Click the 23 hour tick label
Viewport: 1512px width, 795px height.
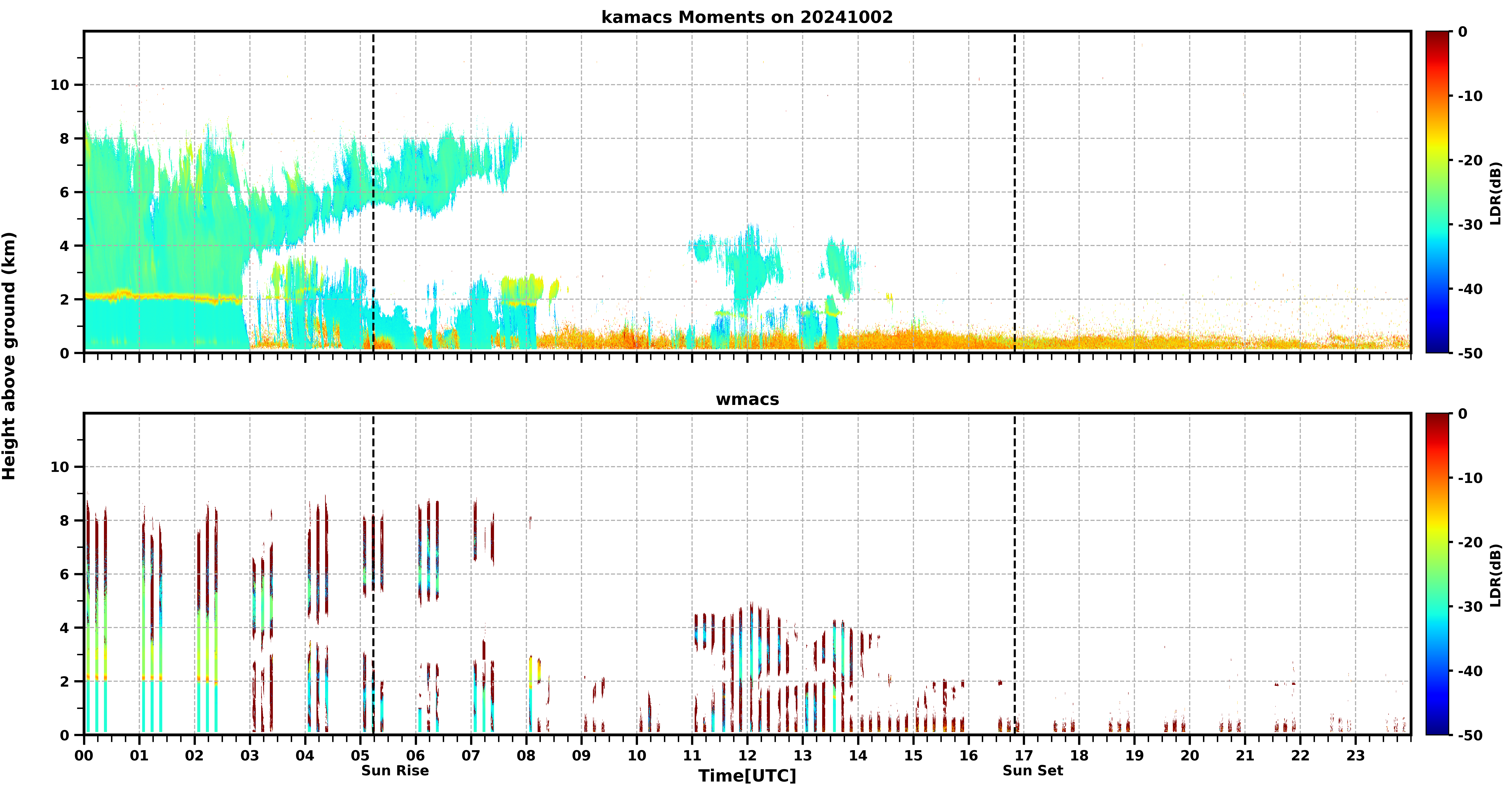(x=1355, y=756)
